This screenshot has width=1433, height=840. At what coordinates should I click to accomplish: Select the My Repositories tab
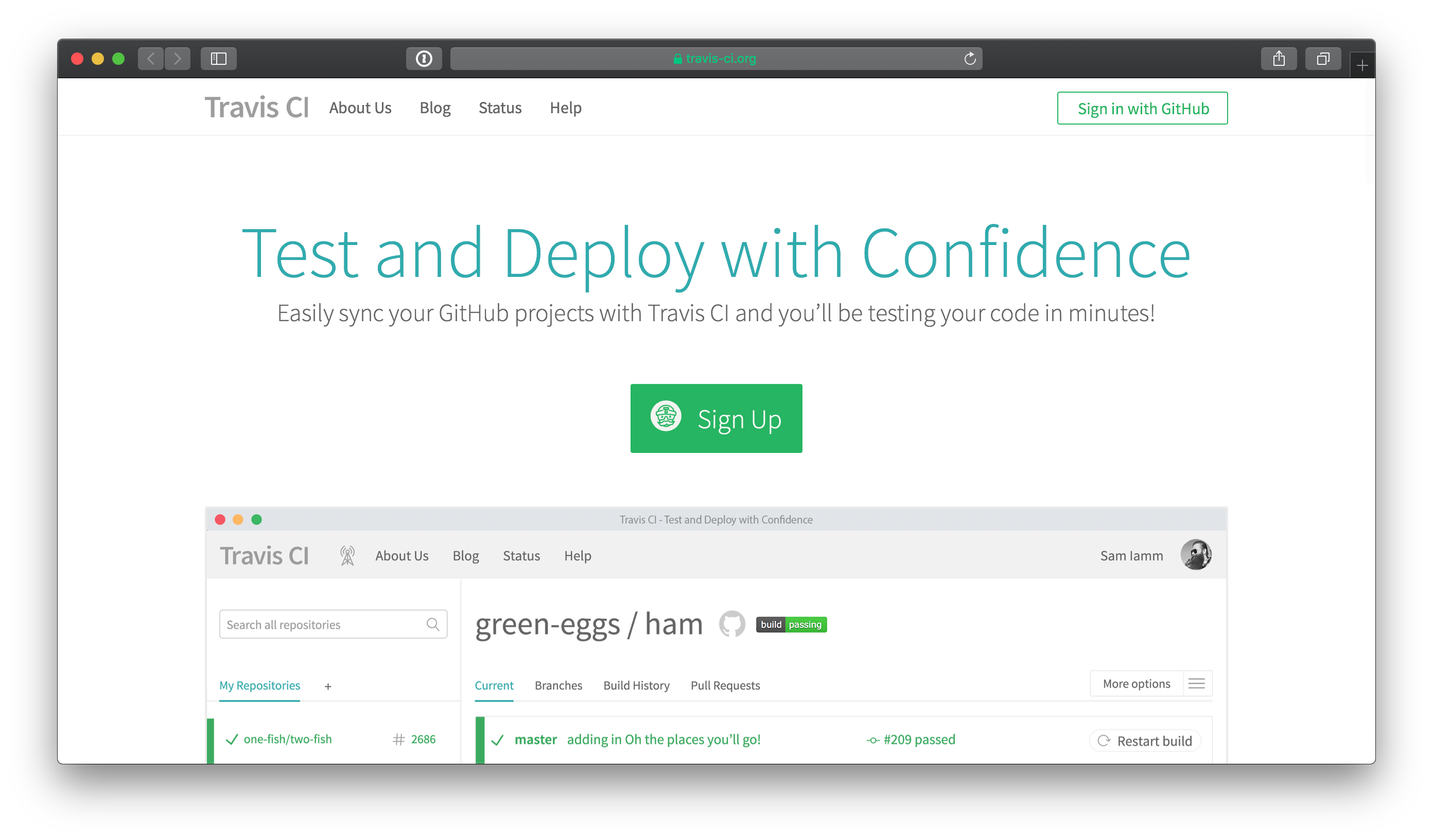tap(259, 685)
